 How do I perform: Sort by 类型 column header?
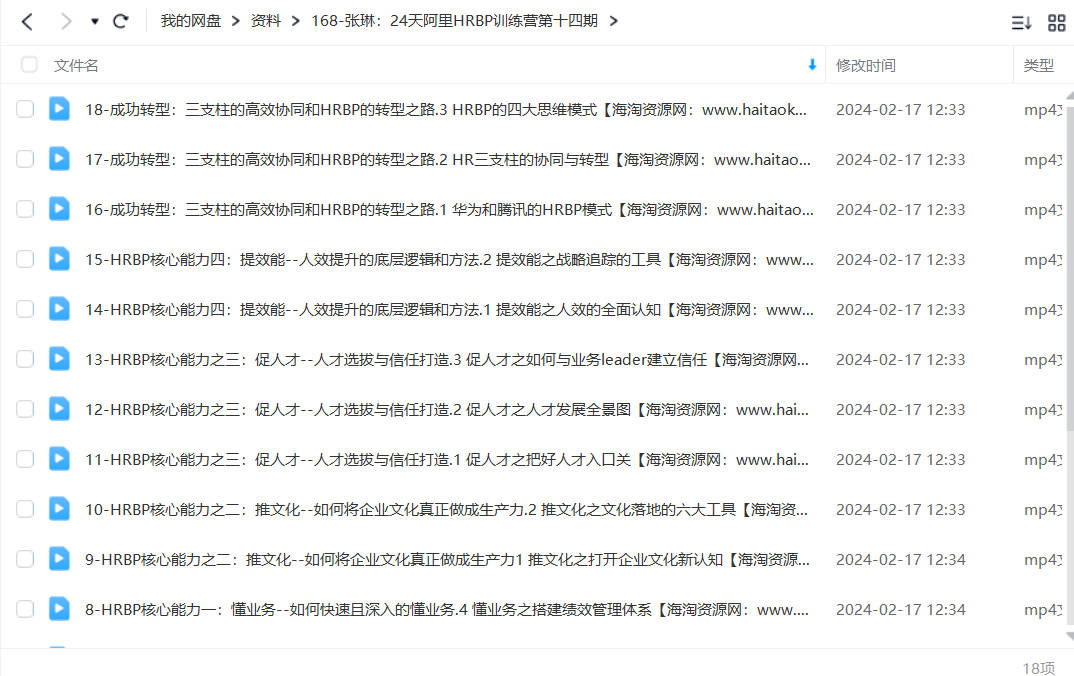[x=1038, y=66]
